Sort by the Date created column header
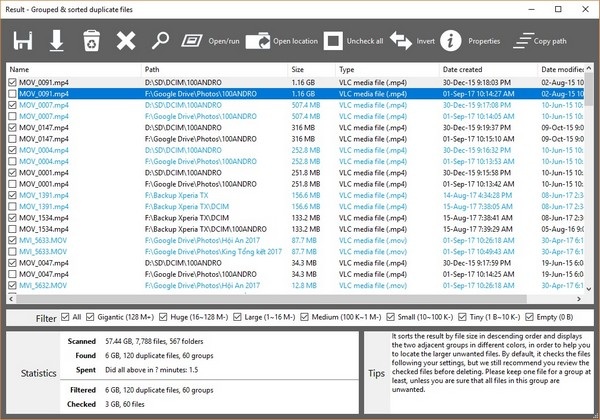The width and height of the screenshot is (600, 420). [x=488, y=70]
